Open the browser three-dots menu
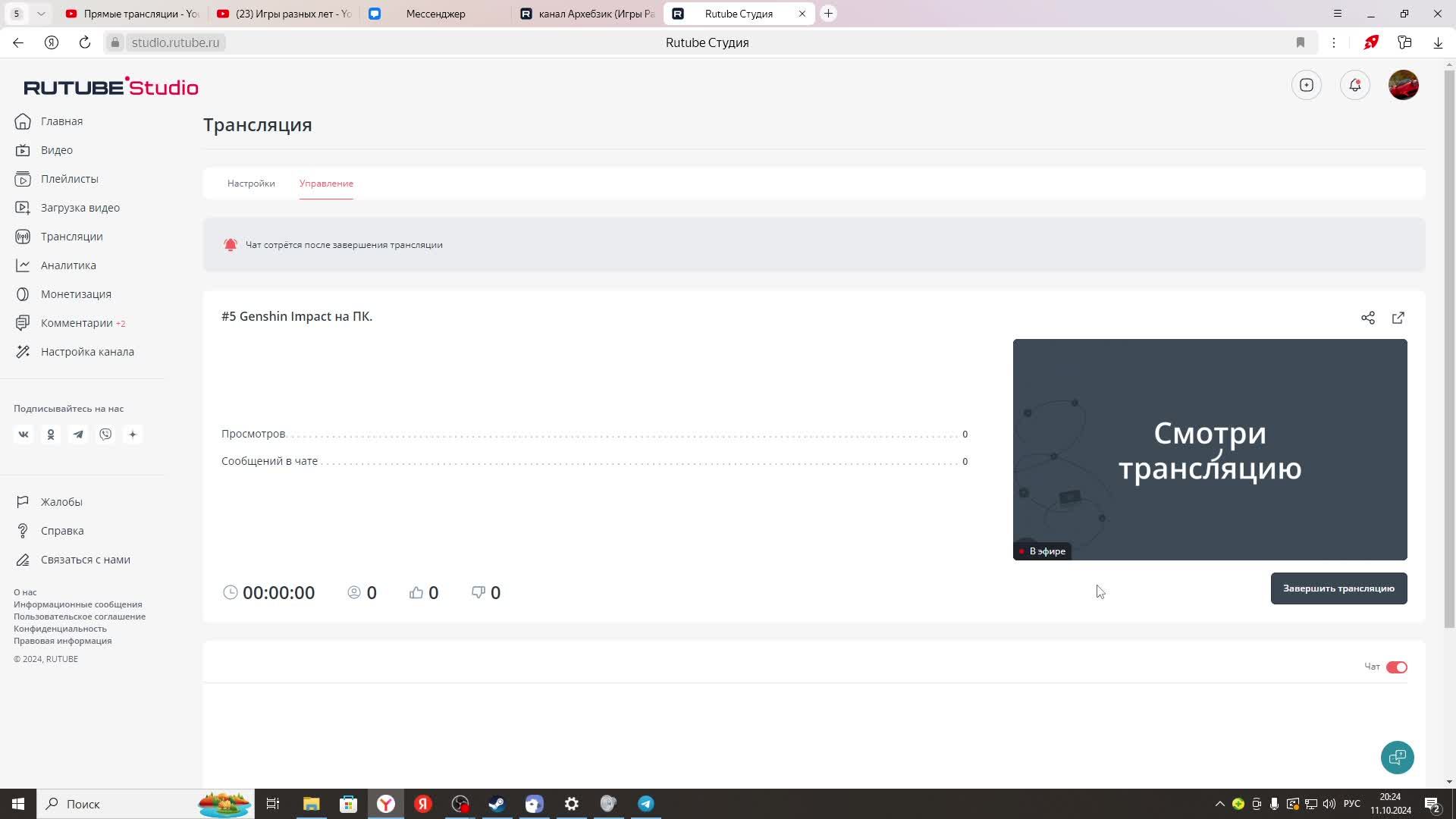 1334,42
